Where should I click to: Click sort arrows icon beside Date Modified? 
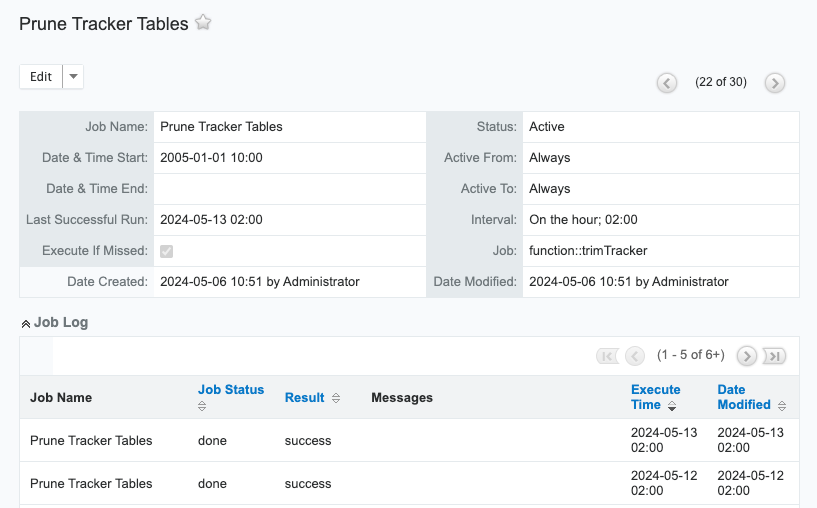(x=782, y=406)
